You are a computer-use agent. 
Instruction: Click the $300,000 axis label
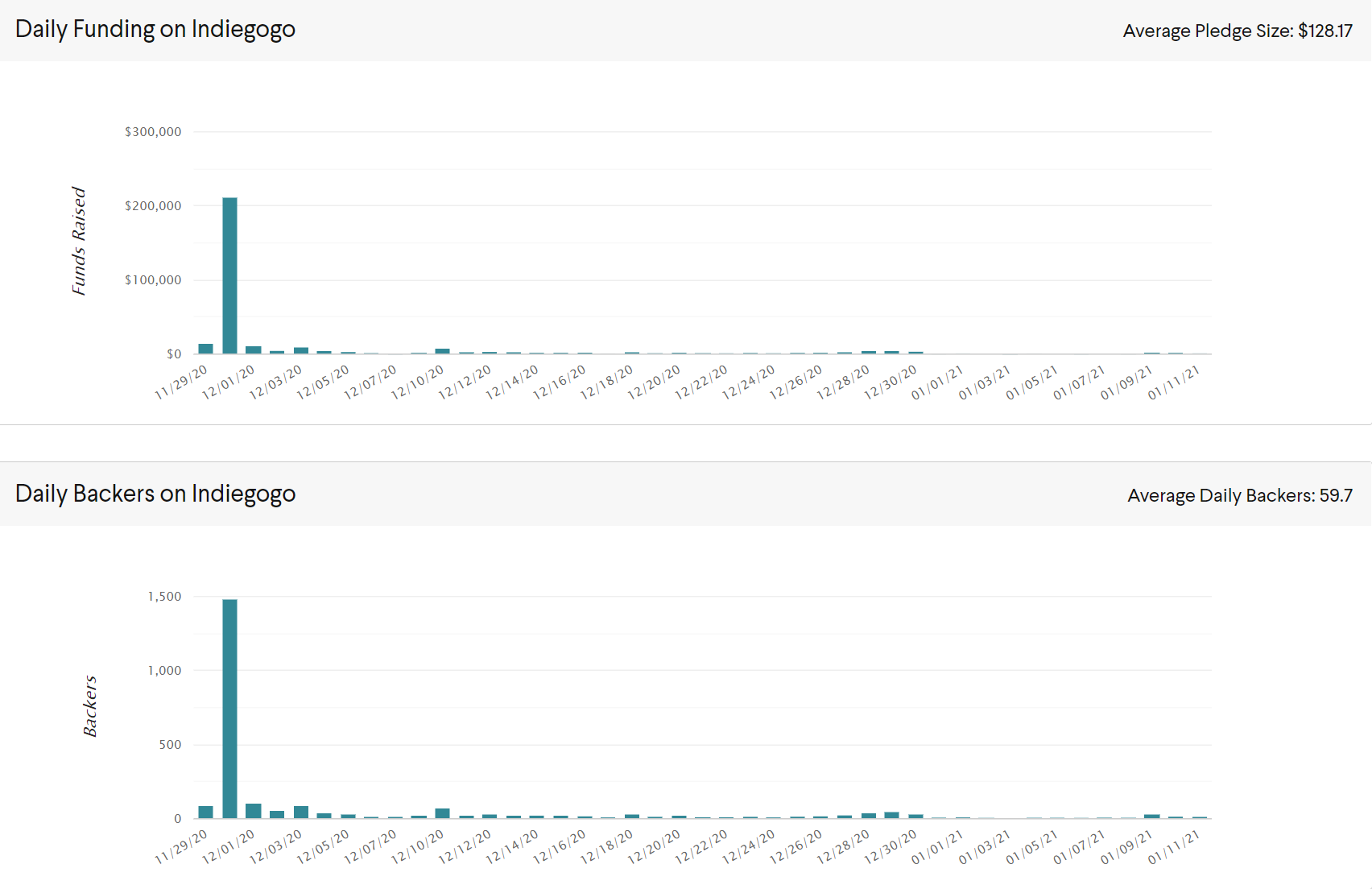[153, 131]
